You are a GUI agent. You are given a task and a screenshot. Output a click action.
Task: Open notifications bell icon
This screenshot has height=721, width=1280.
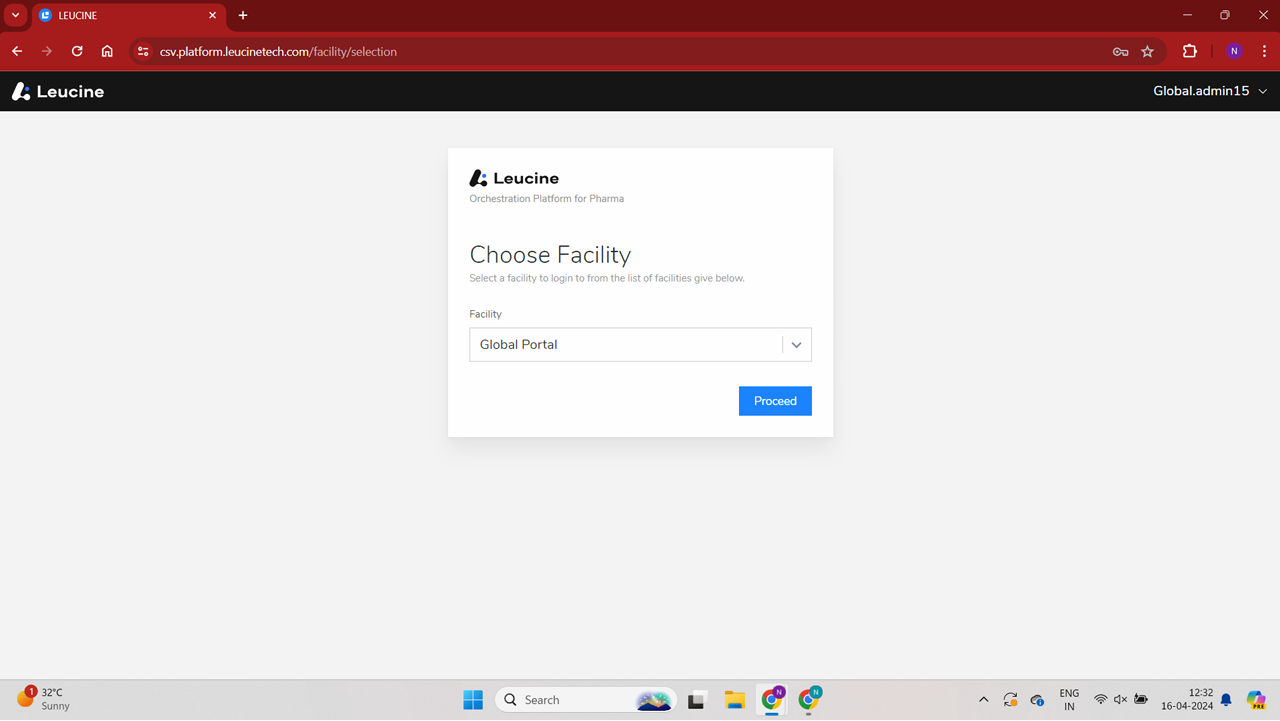[x=1226, y=700]
